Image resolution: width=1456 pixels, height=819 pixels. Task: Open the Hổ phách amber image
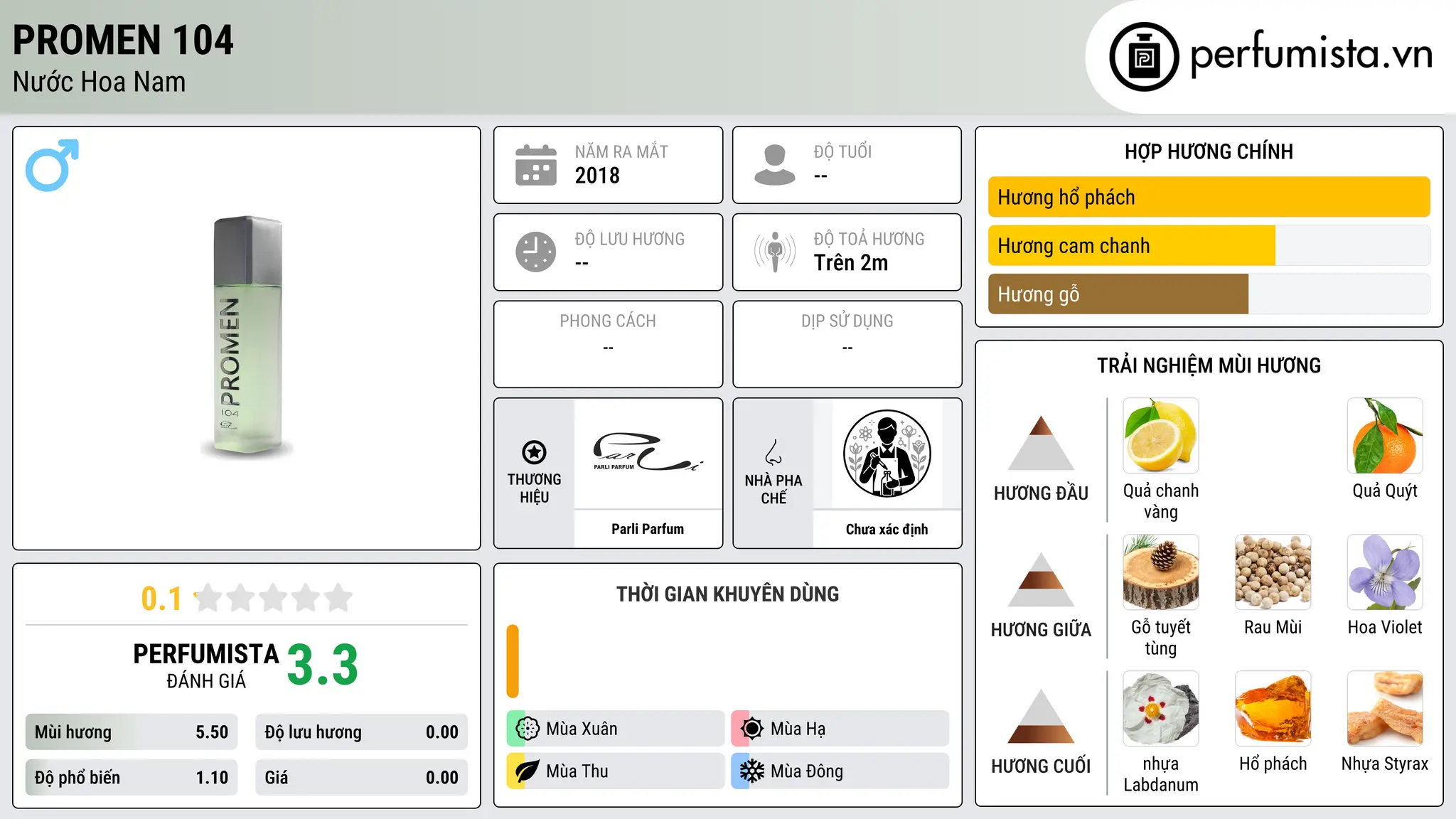[1273, 709]
